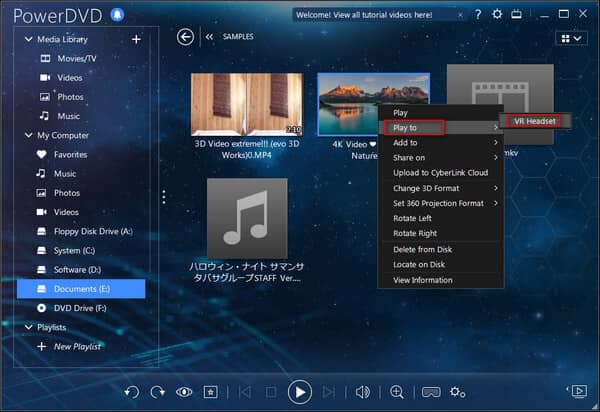The width and height of the screenshot is (600, 412).
Task: Open the thumbnail view options dropdown
Action: [571, 38]
